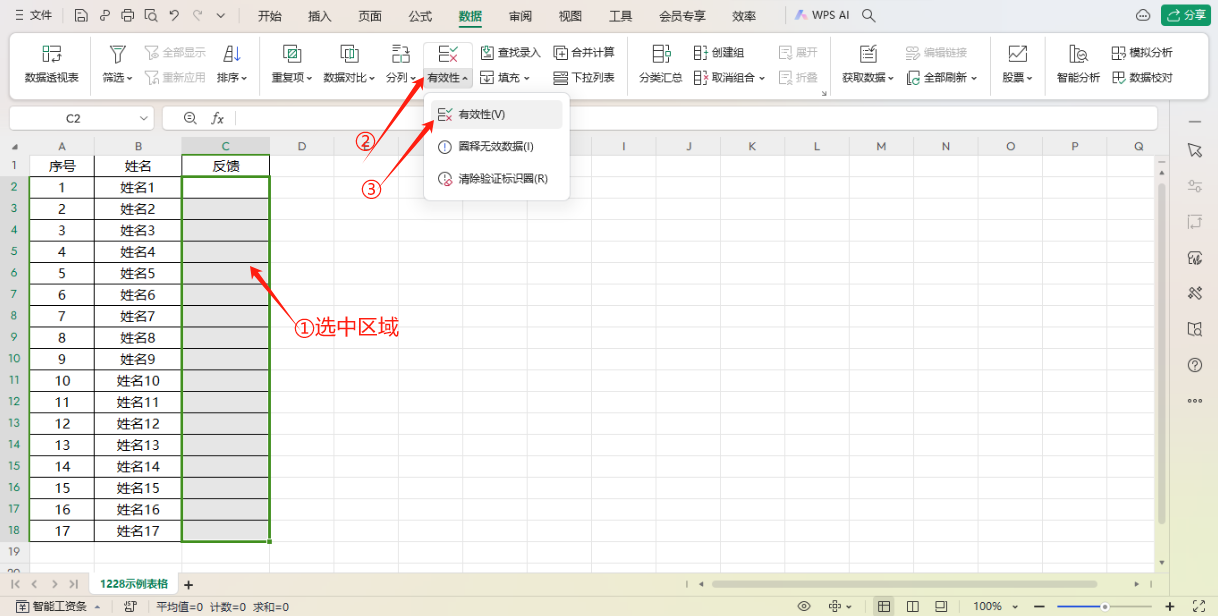This screenshot has height=616, width=1218.
Task: Open the 数据透视表 pivot table tool
Action: click(x=52, y=64)
